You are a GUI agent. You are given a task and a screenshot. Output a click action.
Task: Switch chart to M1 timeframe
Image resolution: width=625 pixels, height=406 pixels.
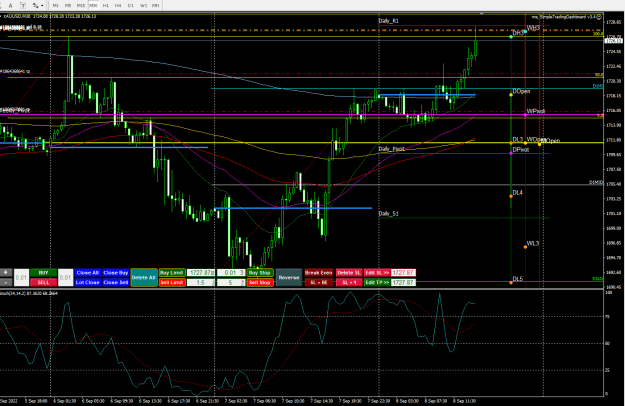click(55, 6)
